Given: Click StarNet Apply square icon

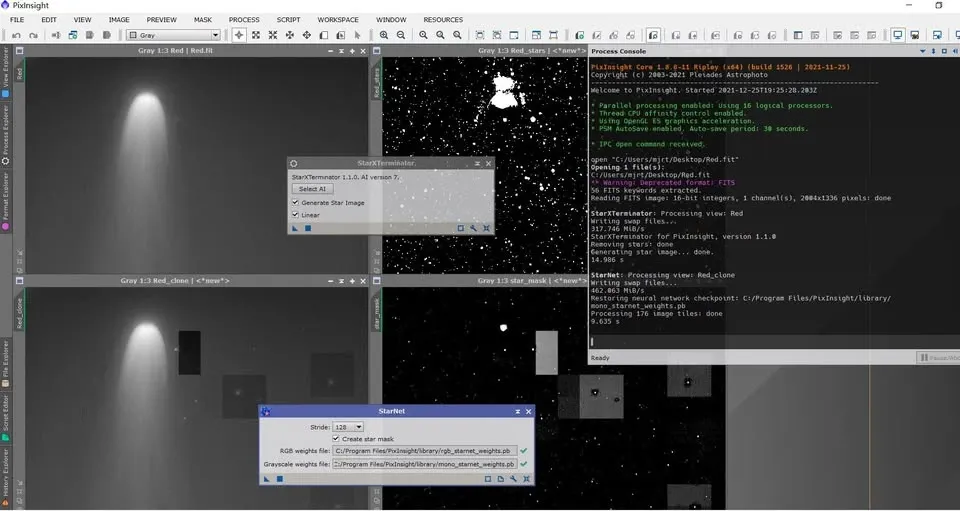Looking at the screenshot, I should coord(280,479).
